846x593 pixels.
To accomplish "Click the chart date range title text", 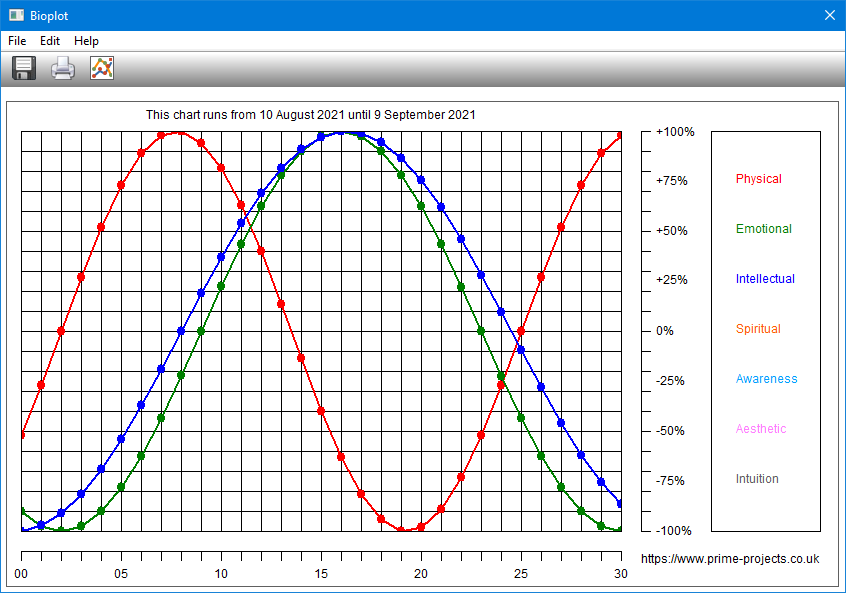I will pyautogui.click(x=310, y=115).
